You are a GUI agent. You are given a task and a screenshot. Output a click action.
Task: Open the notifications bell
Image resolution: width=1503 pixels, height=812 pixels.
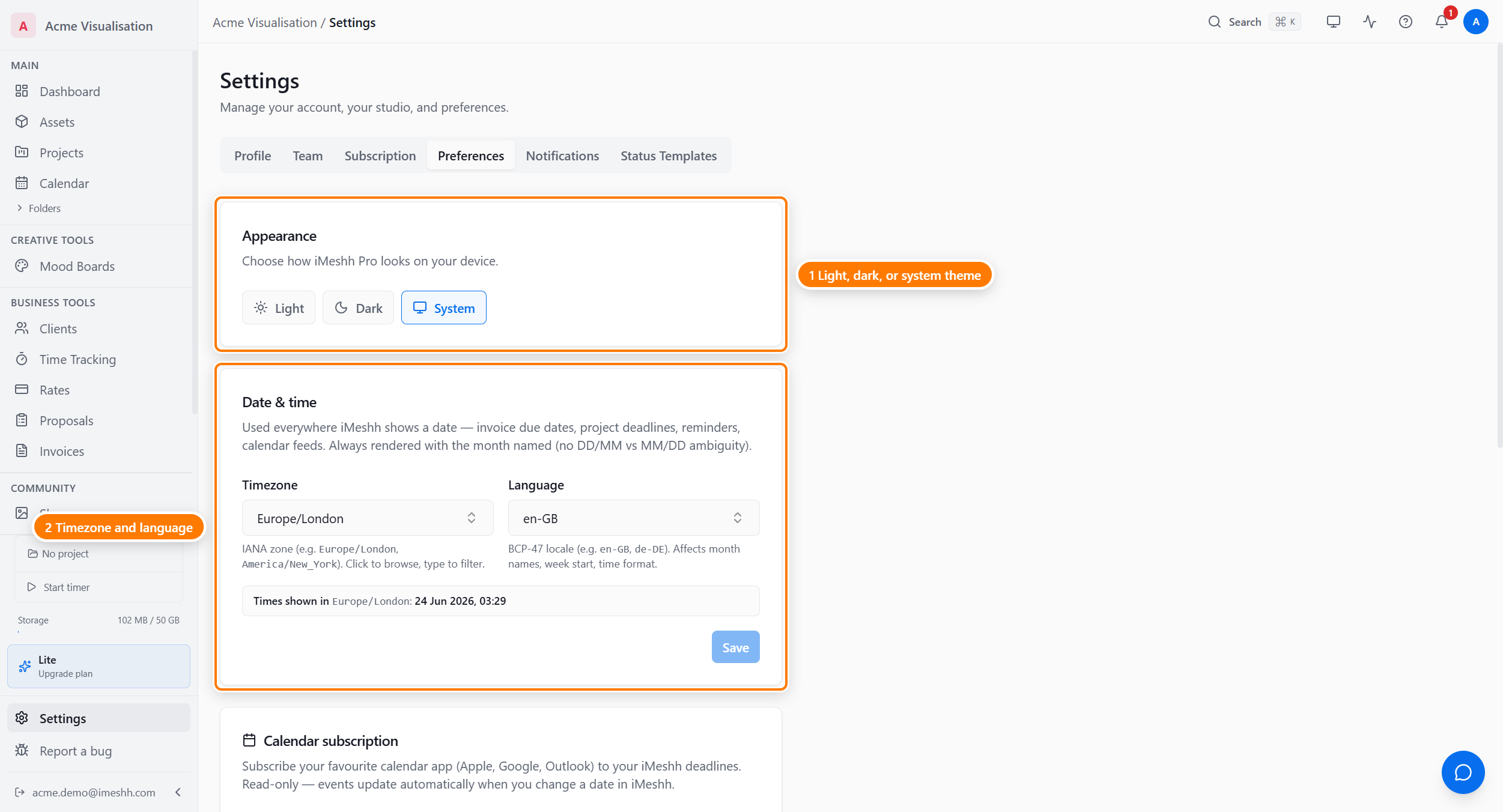click(1442, 22)
